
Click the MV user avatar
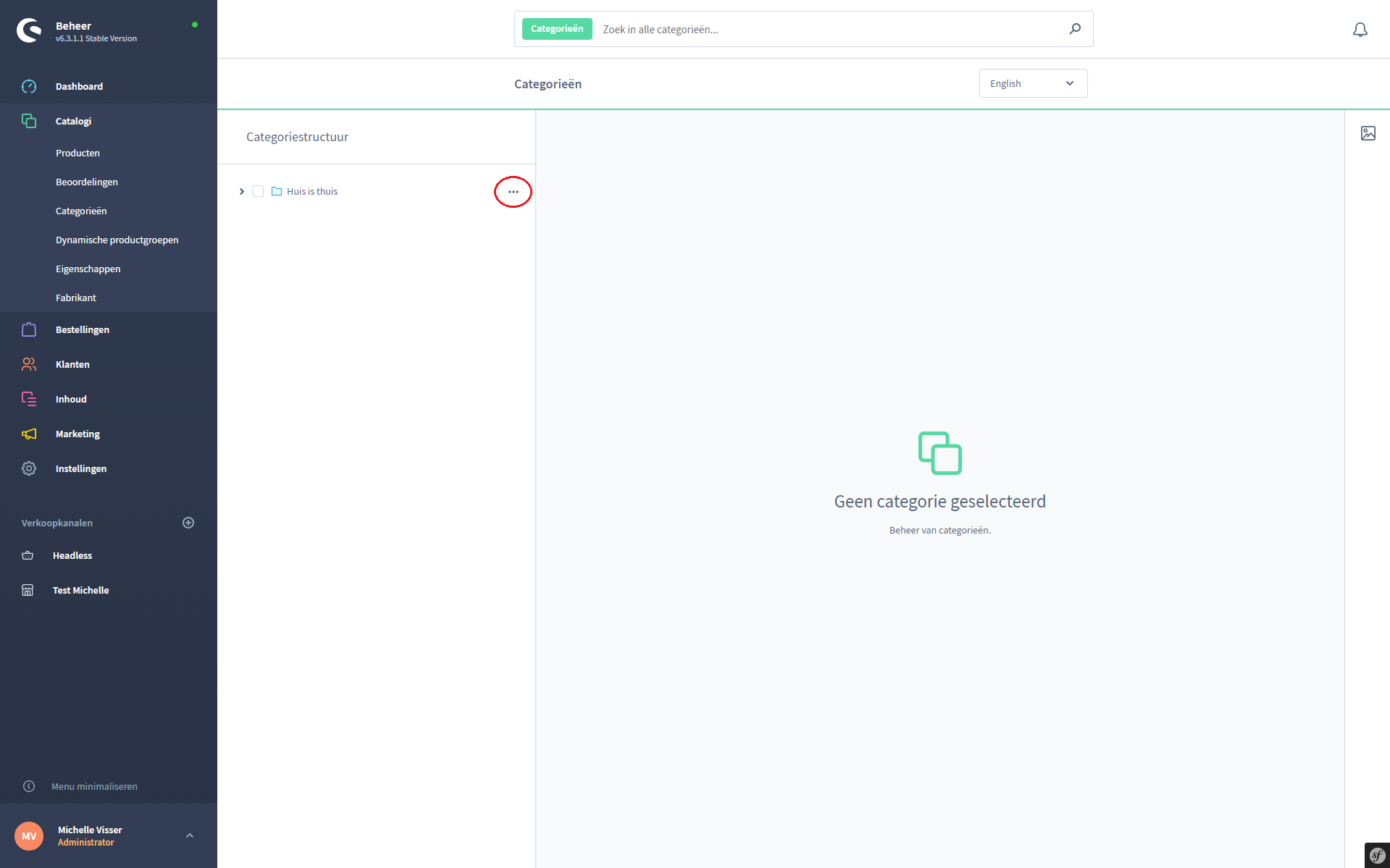29,835
